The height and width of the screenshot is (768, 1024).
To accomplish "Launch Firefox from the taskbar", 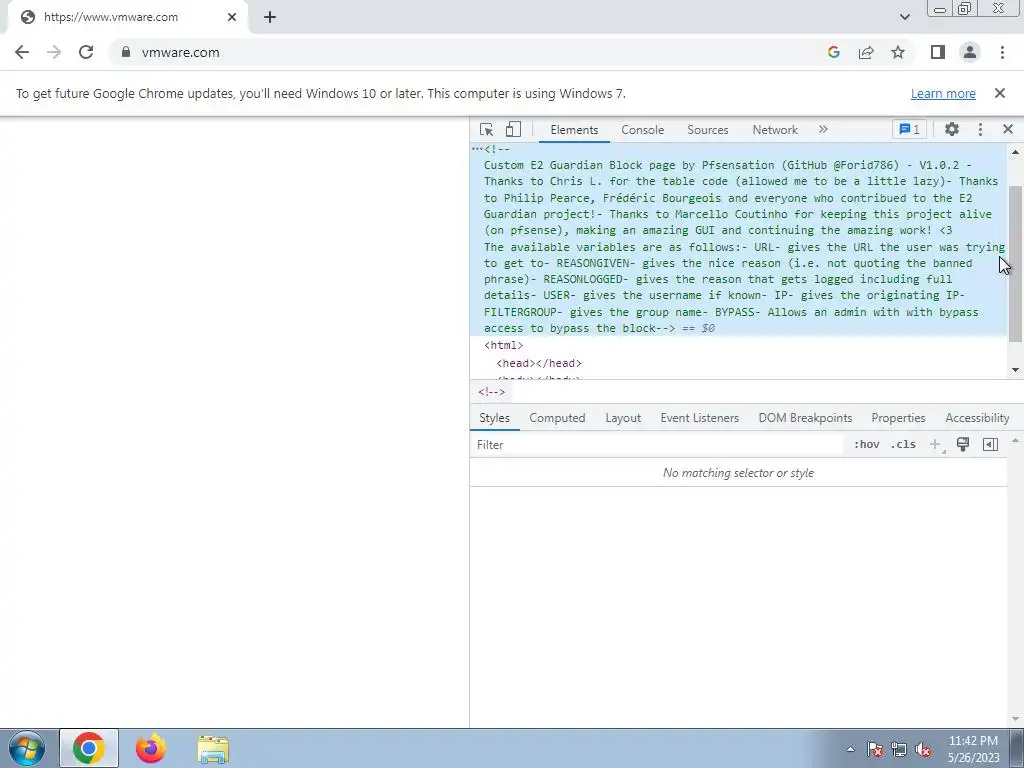I will (x=151, y=748).
